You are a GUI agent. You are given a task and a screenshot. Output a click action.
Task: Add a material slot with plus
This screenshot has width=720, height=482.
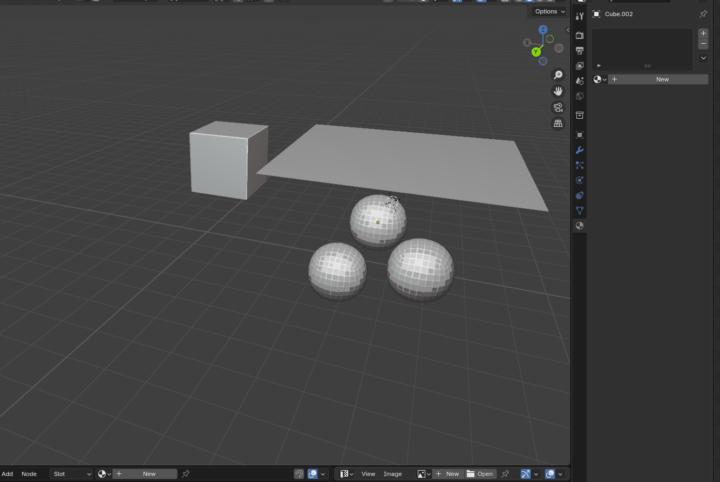coord(703,33)
